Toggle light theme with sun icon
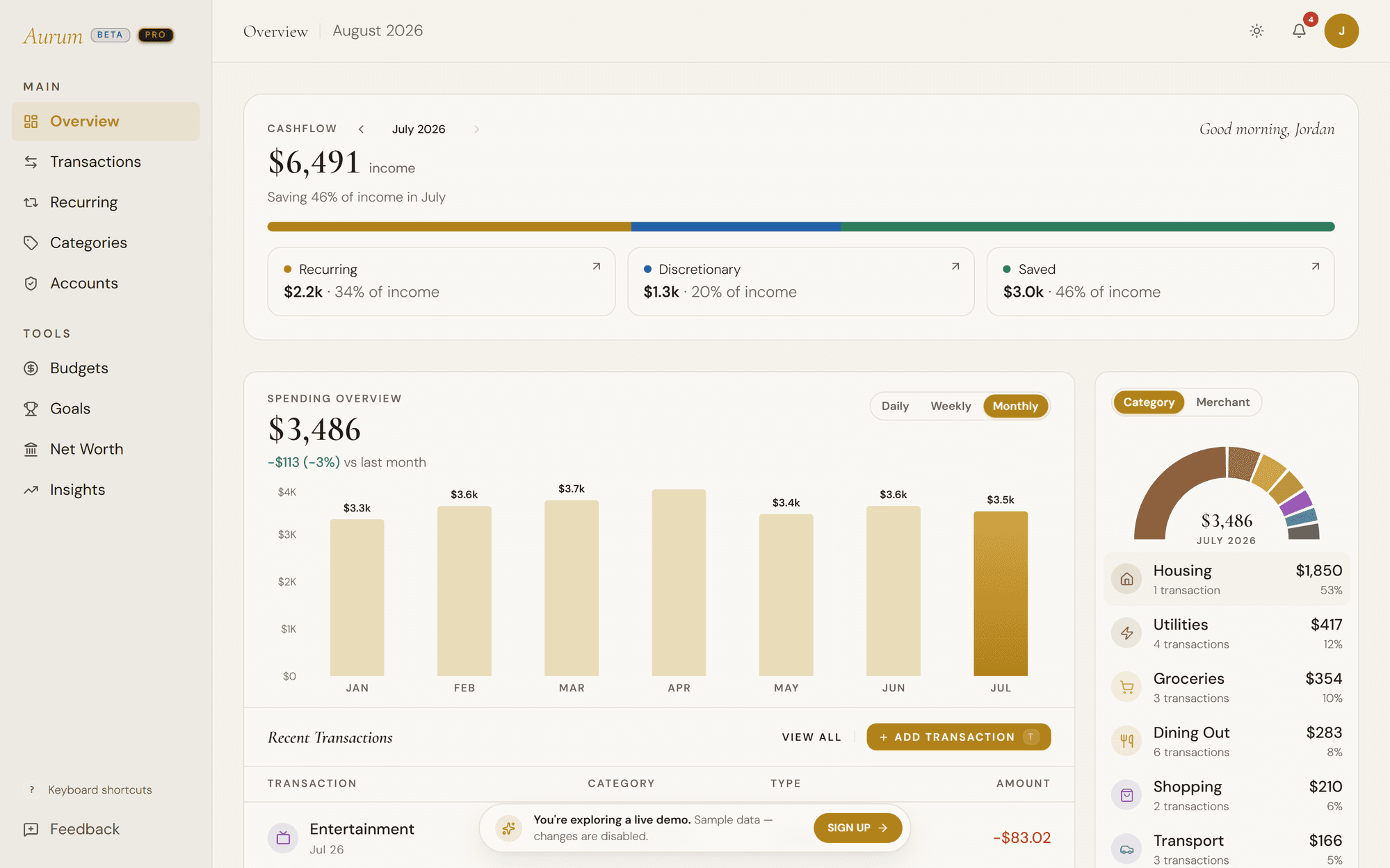 [x=1256, y=31]
